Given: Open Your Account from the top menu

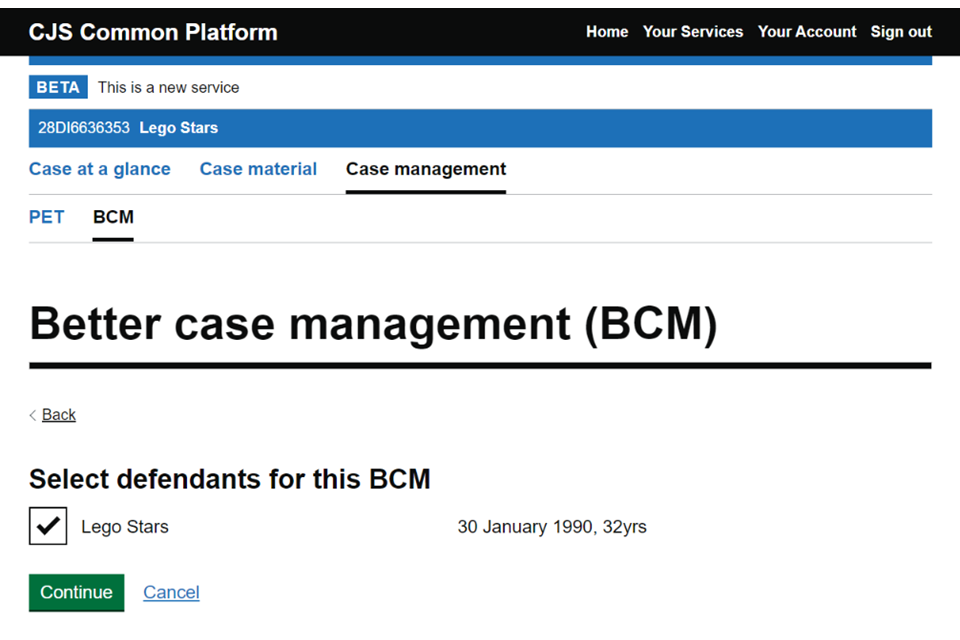Looking at the screenshot, I should click(x=807, y=31).
